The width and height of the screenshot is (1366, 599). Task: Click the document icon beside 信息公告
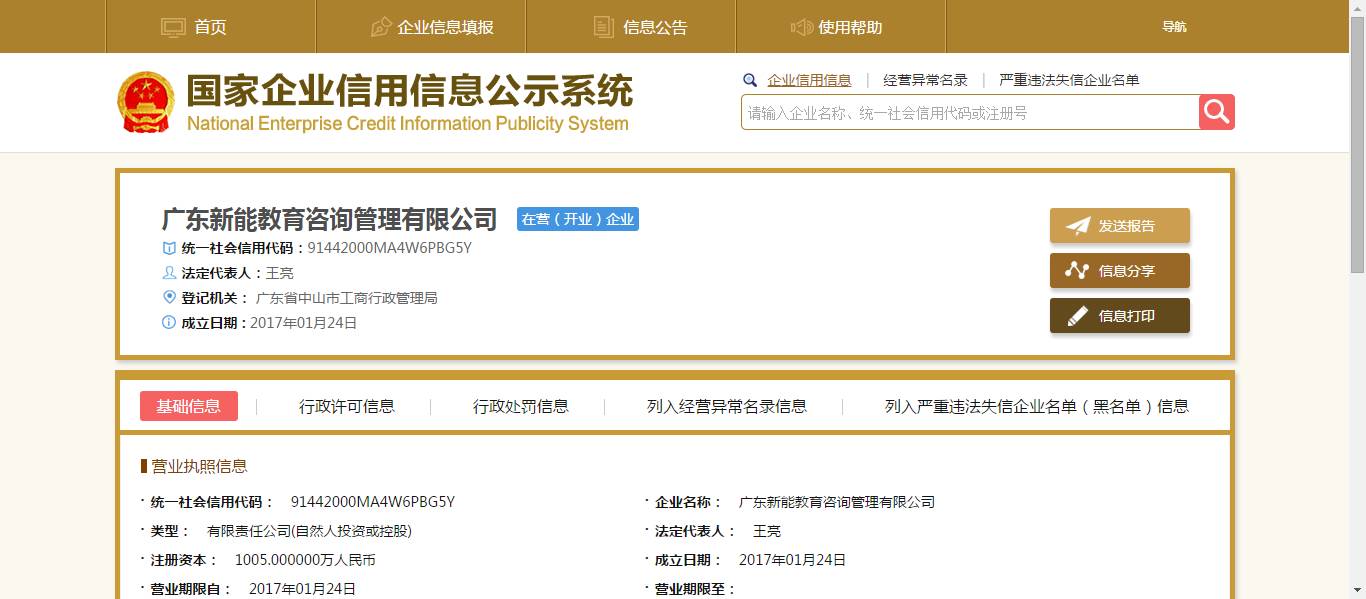pos(603,27)
